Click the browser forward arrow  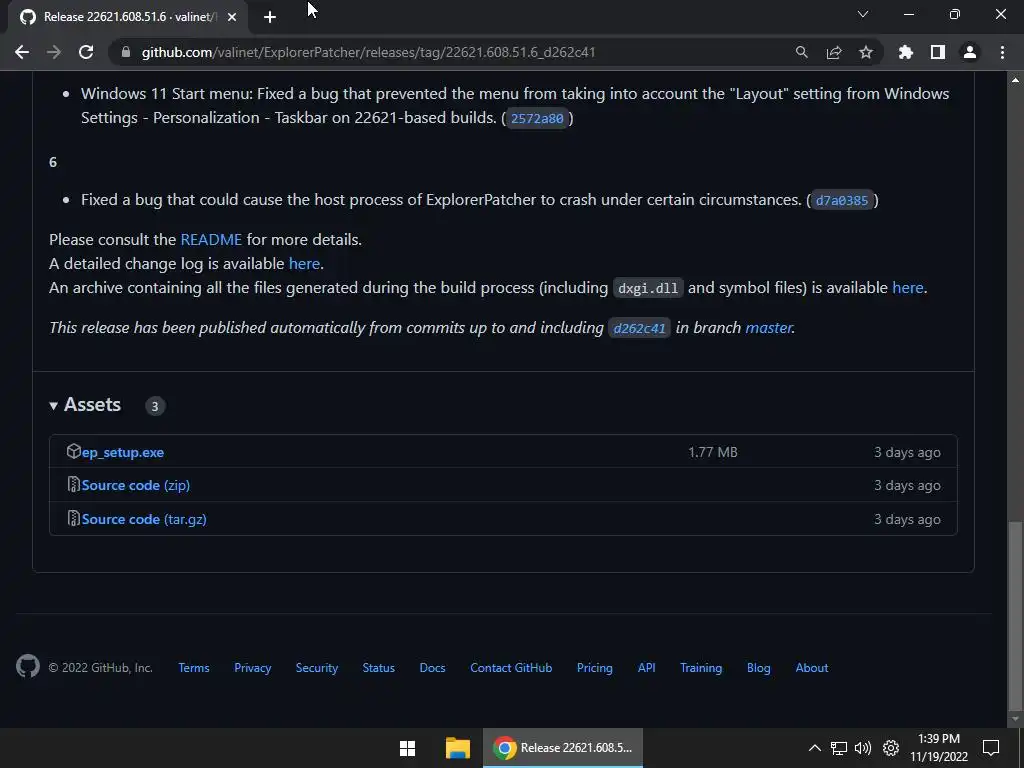[54, 52]
